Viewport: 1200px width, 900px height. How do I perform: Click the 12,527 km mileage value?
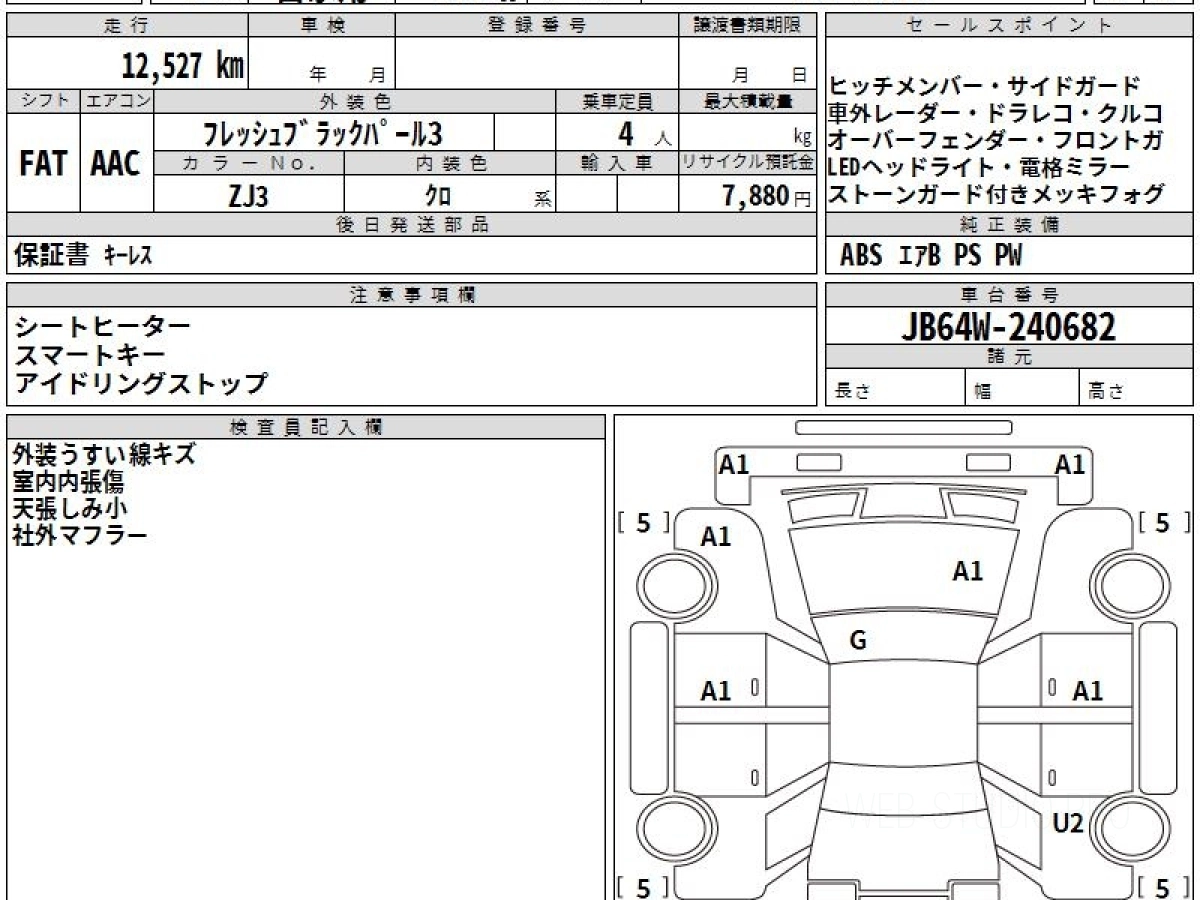[182, 66]
